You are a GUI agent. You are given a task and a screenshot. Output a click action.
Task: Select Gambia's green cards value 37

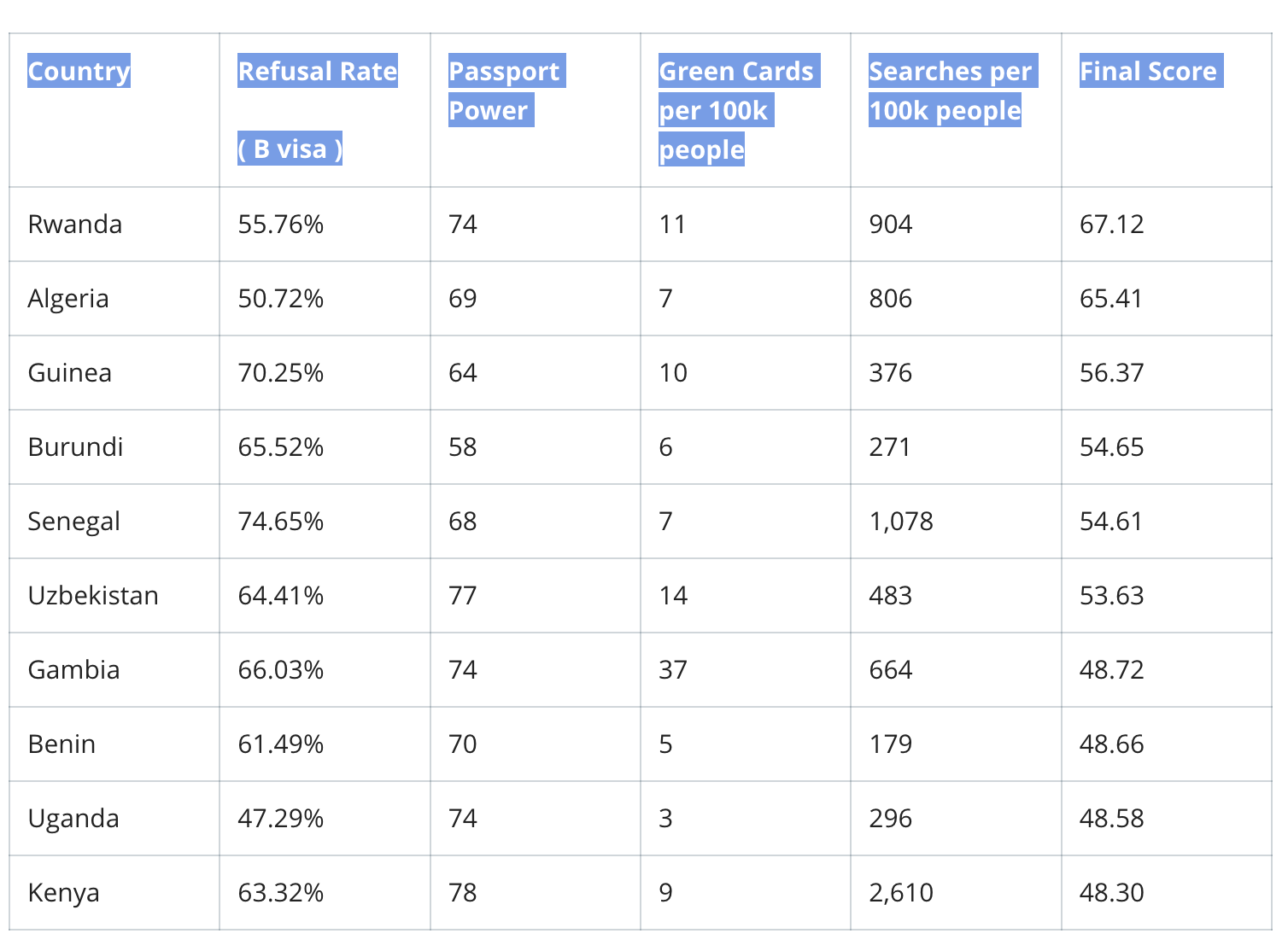[673, 670]
